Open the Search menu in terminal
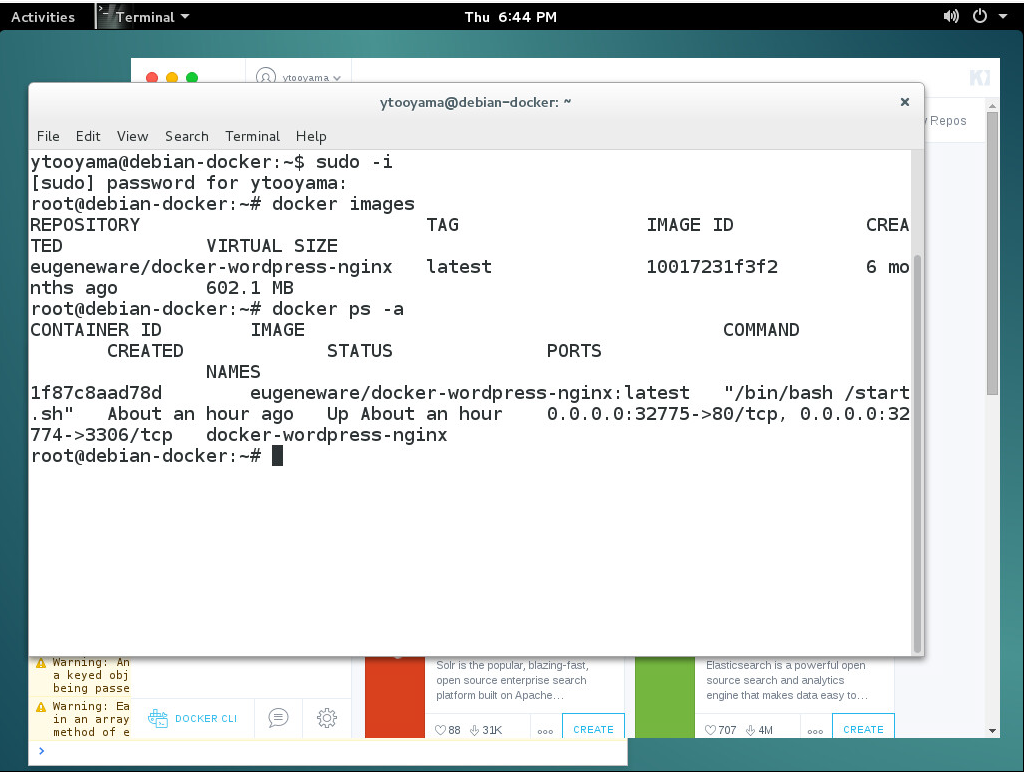The image size is (1024, 772). pos(187,136)
